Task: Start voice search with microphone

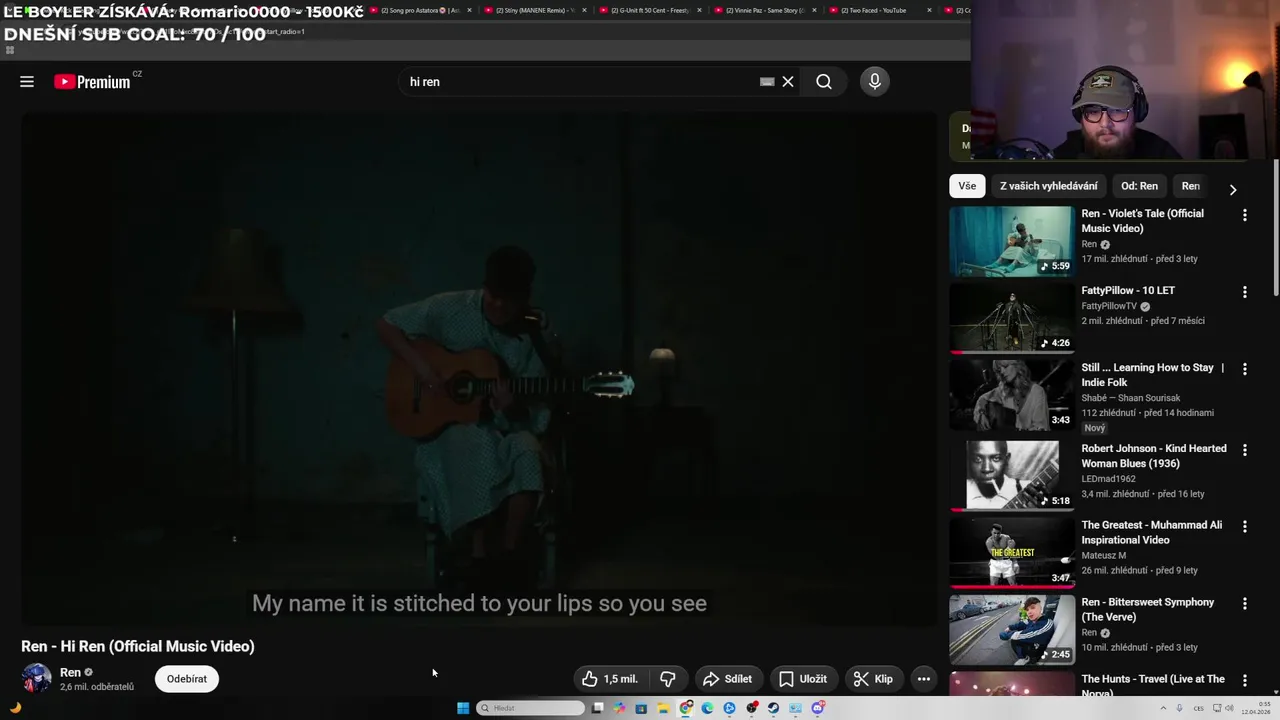Action: point(875,82)
